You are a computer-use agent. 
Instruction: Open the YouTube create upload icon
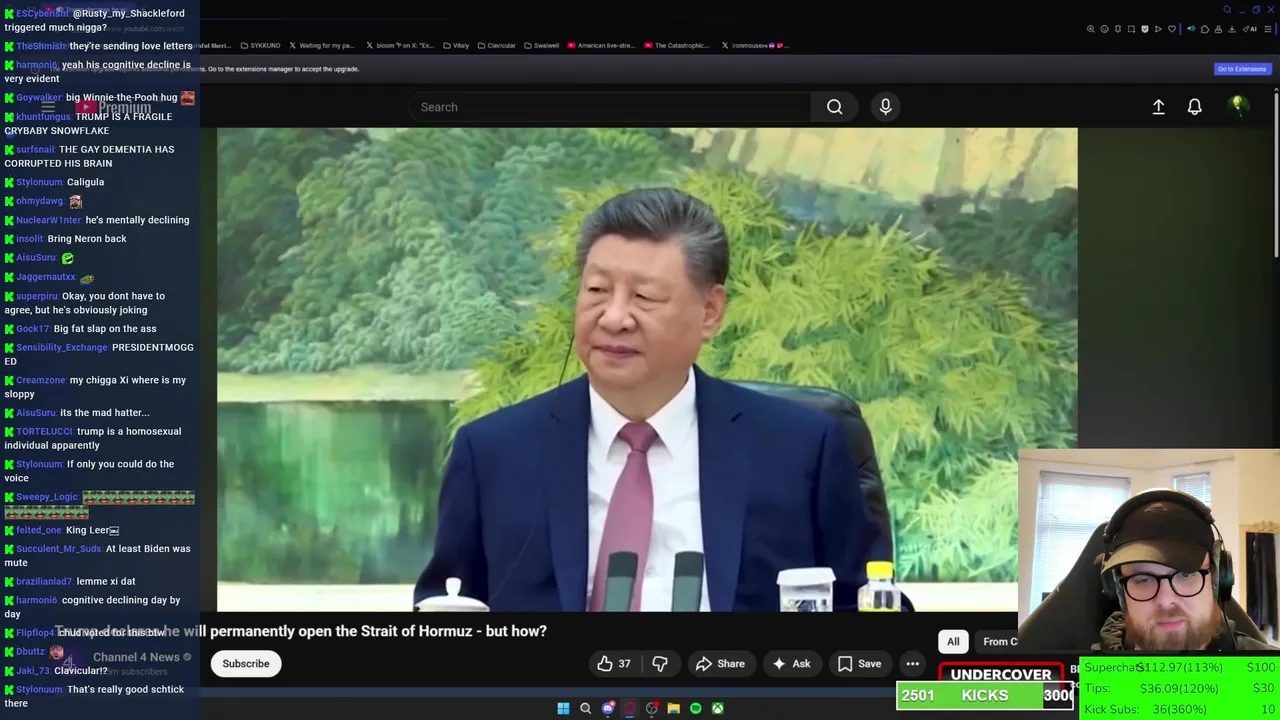[1158, 107]
